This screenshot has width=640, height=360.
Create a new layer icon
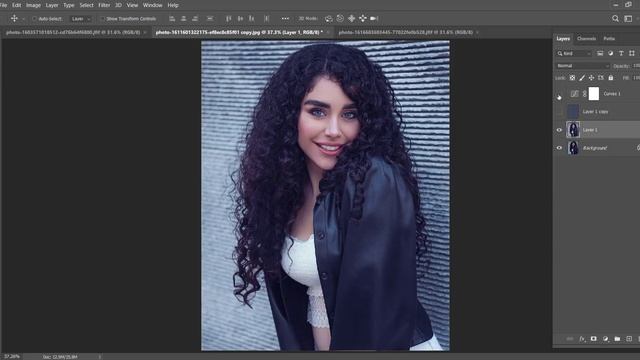629,339
